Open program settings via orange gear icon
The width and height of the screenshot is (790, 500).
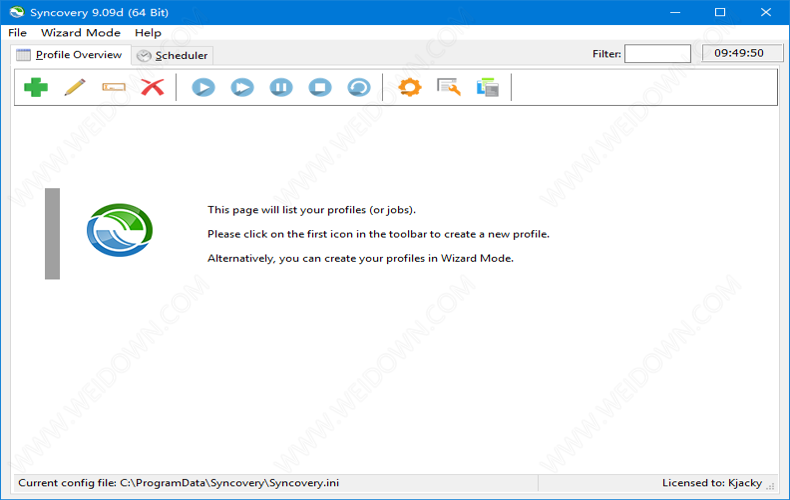point(410,87)
